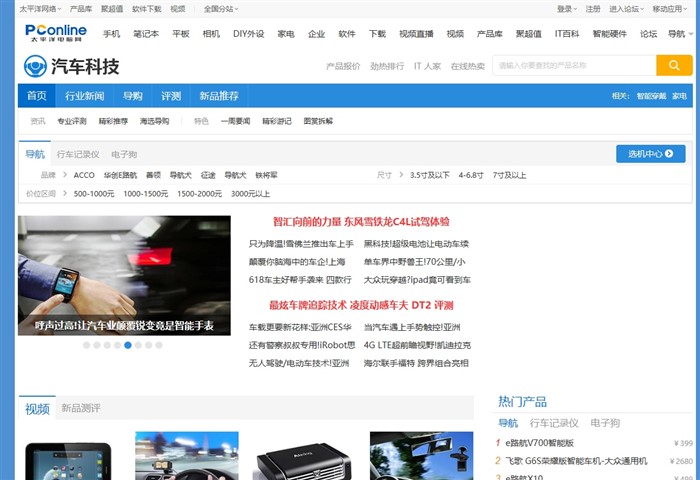The width and height of the screenshot is (700, 480).
Task: Filter by price 500-1000元
Action: point(94,194)
